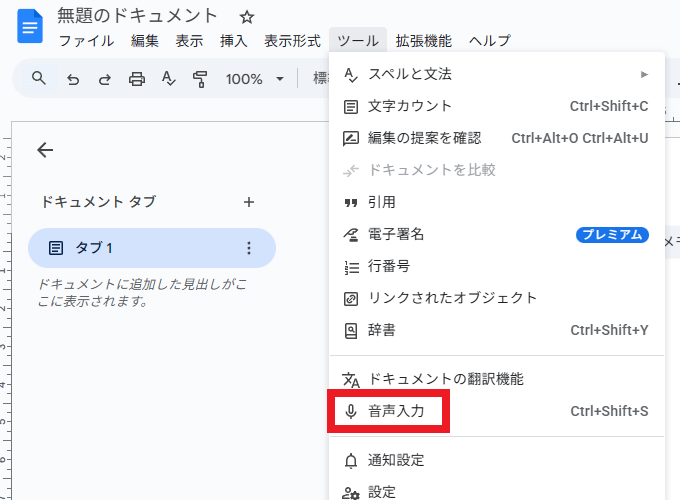The image size is (680, 500).
Task: Click the ドキュメント タブ heading
Action: (98, 202)
